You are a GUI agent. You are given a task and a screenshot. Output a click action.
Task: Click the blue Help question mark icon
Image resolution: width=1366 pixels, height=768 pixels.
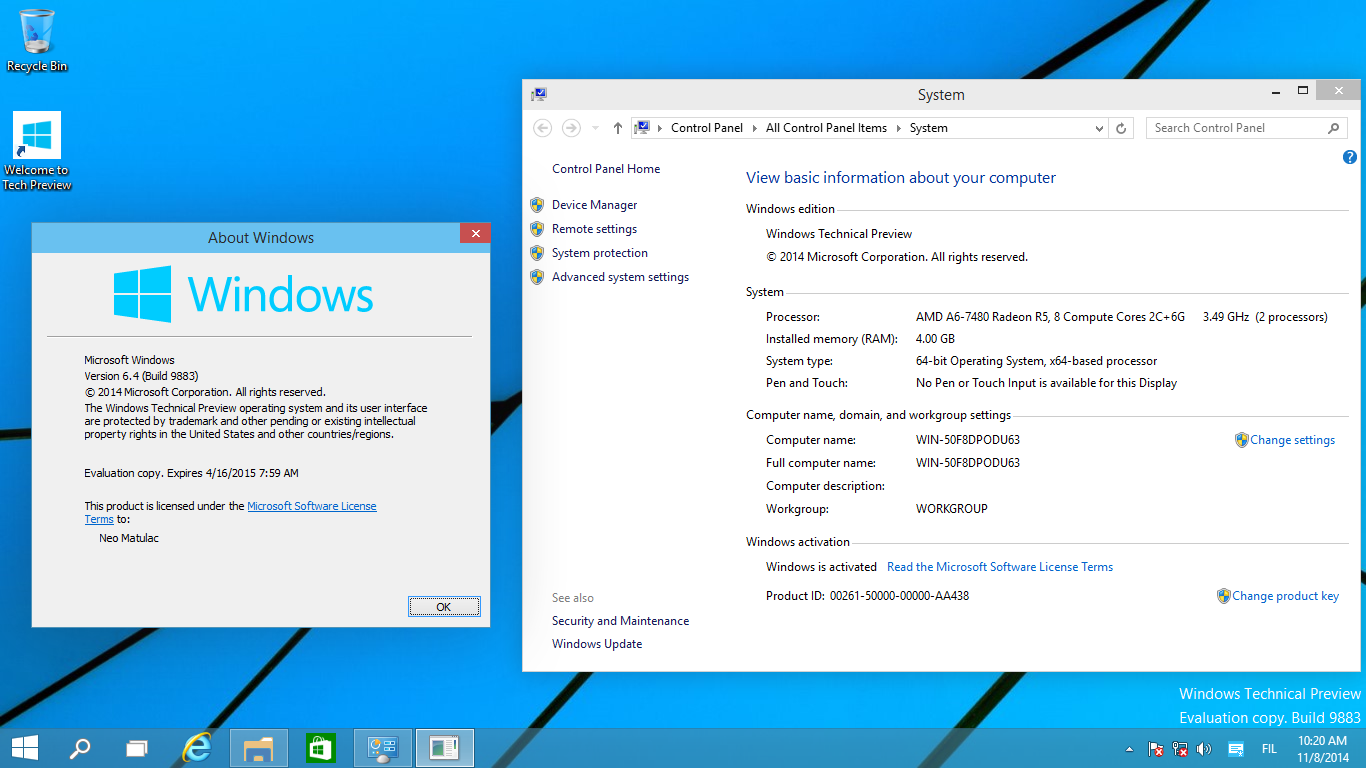pos(1349,157)
